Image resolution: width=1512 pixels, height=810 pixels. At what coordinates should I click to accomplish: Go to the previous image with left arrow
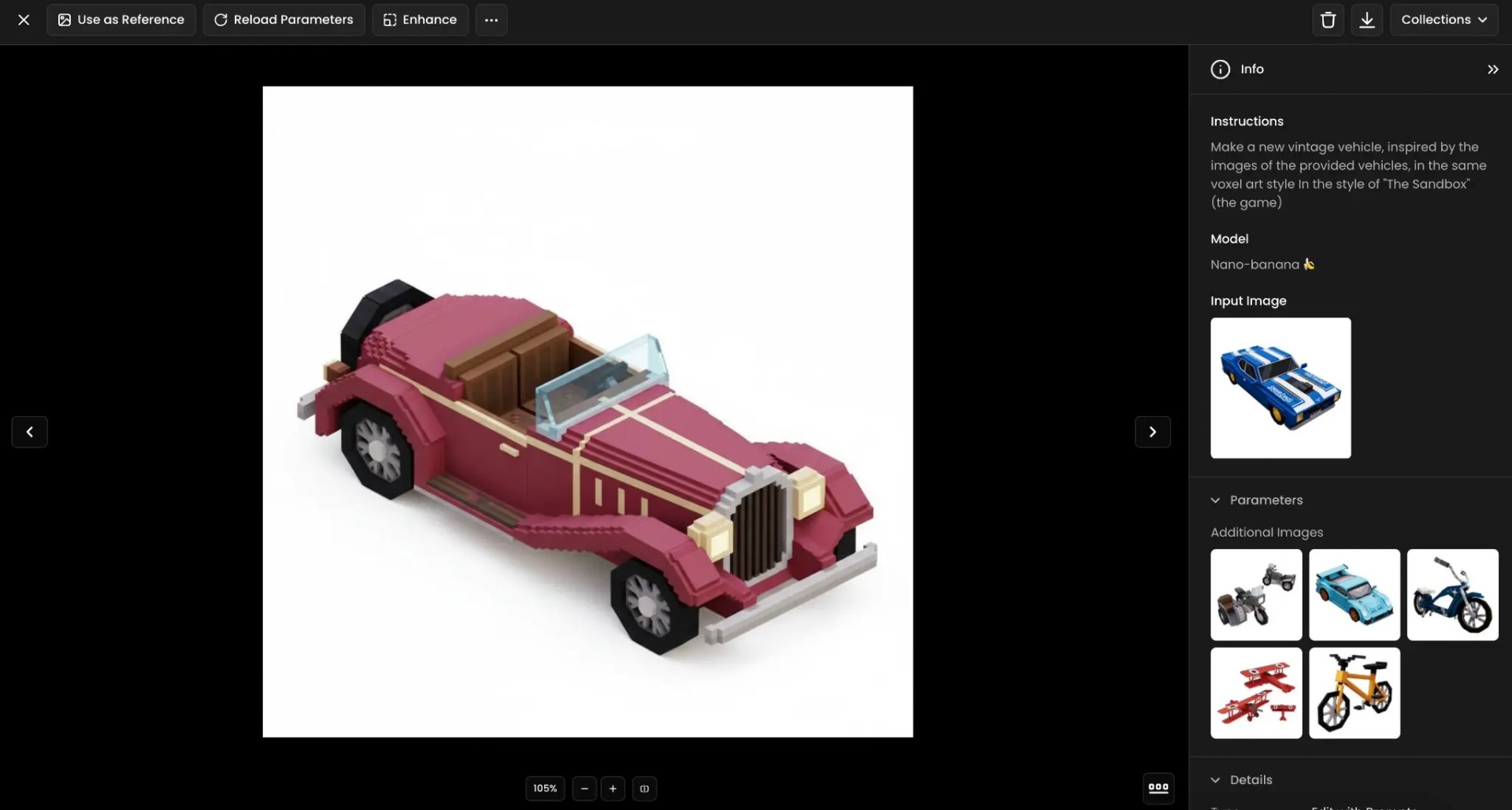[x=29, y=432]
